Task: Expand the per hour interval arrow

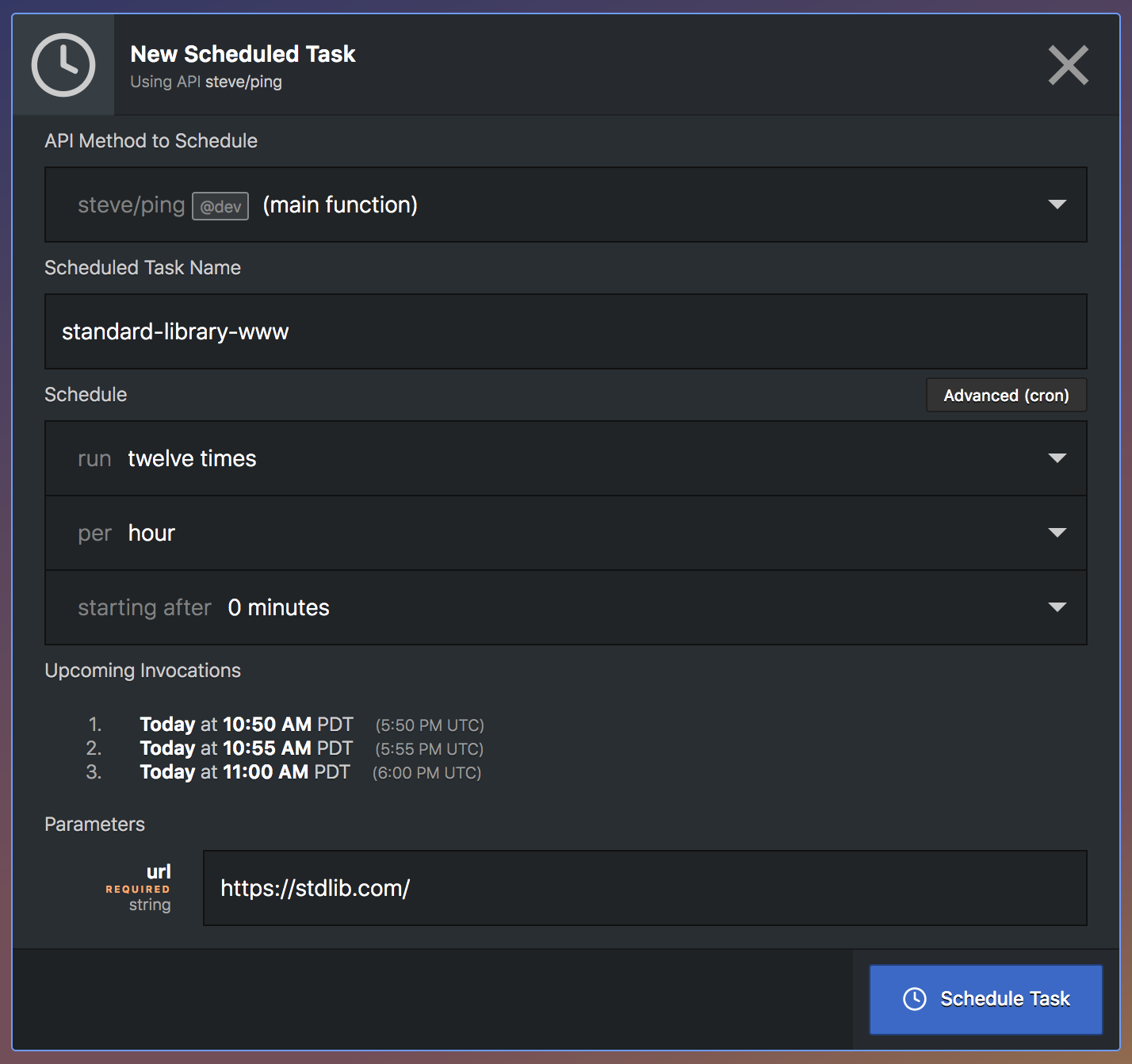Action: pyautogui.click(x=1057, y=533)
